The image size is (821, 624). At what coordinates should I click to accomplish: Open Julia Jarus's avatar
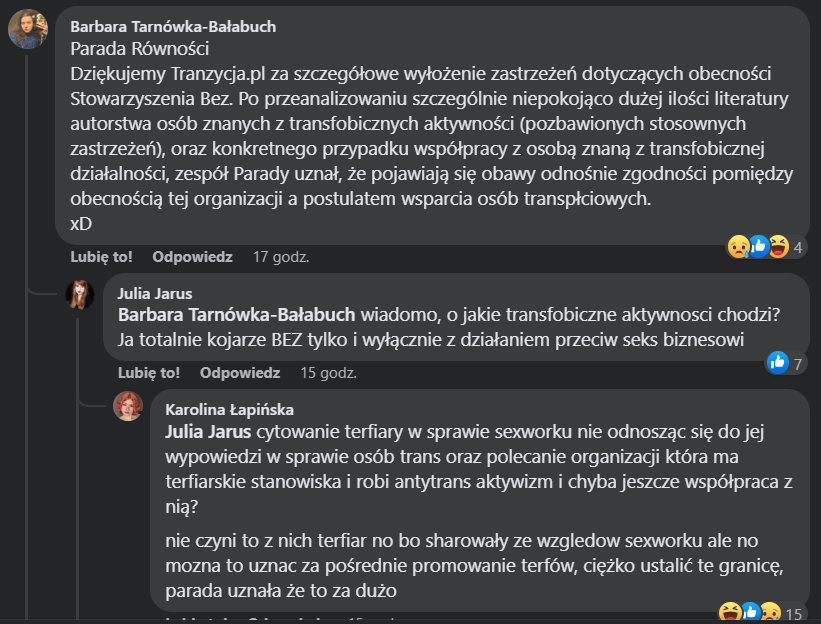(x=80, y=294)
